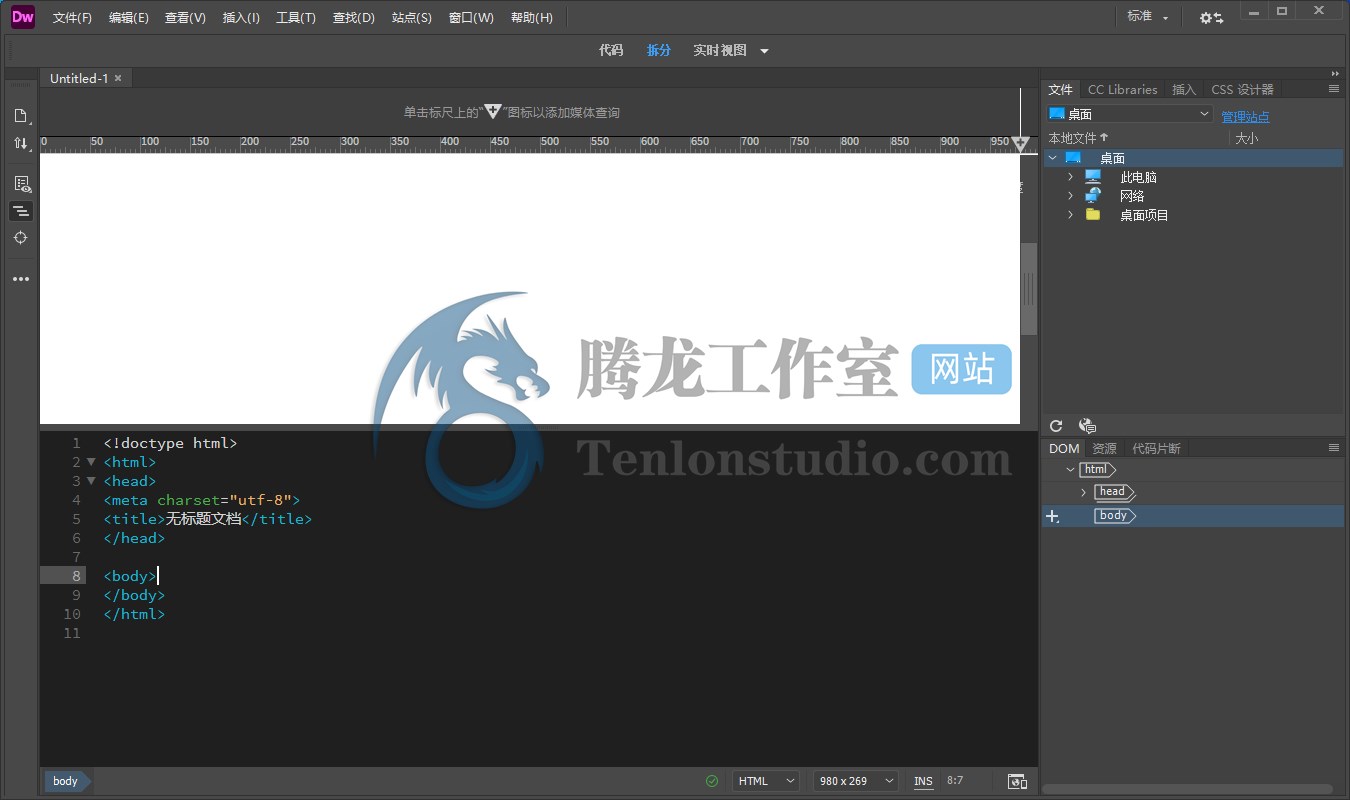Click the get/put files arrows icon
1350x800 pixels.
21,143
